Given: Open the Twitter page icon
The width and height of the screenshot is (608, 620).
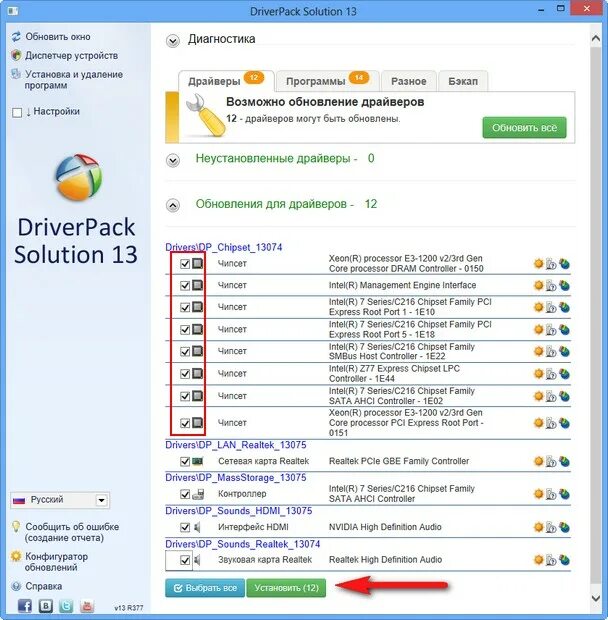Looking at the screenshot, I should pos(66,606).
